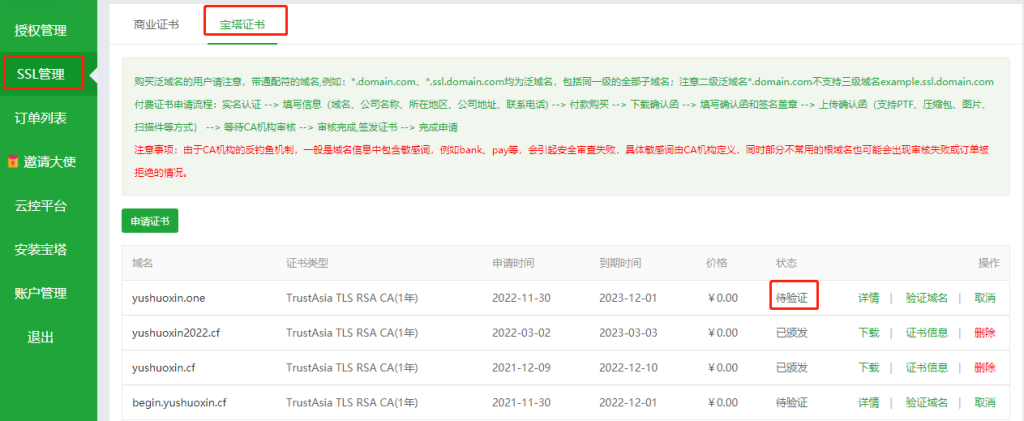
Task: Switch to the 商业证书 tab
Action: click(156, 24)
